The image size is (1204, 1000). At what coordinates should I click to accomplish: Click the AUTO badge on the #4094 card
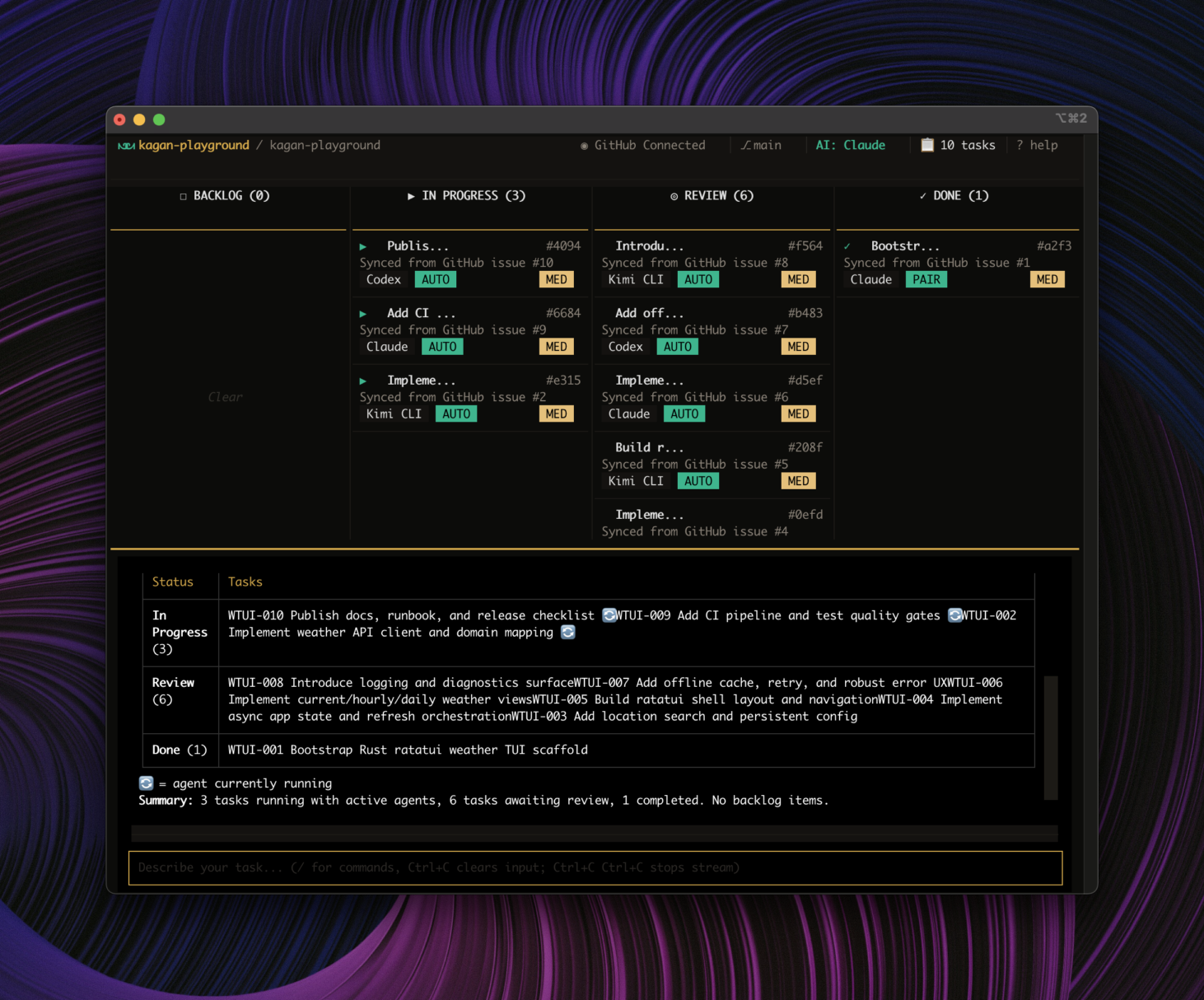(x=436, y=280)
